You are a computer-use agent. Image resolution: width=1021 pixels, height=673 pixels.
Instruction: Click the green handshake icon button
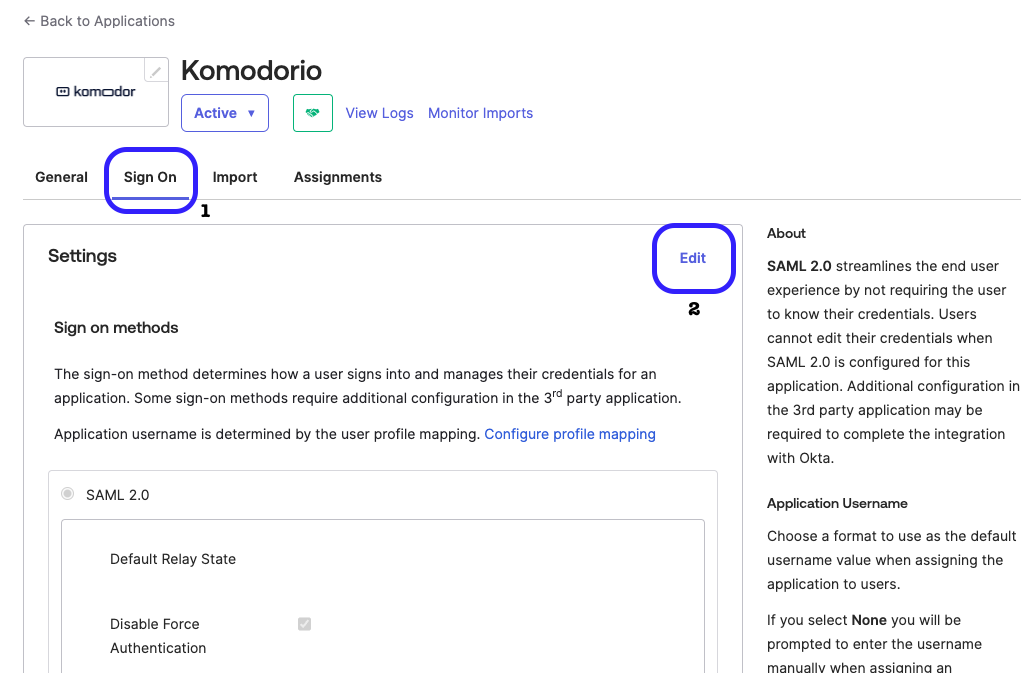click(313, 113)
